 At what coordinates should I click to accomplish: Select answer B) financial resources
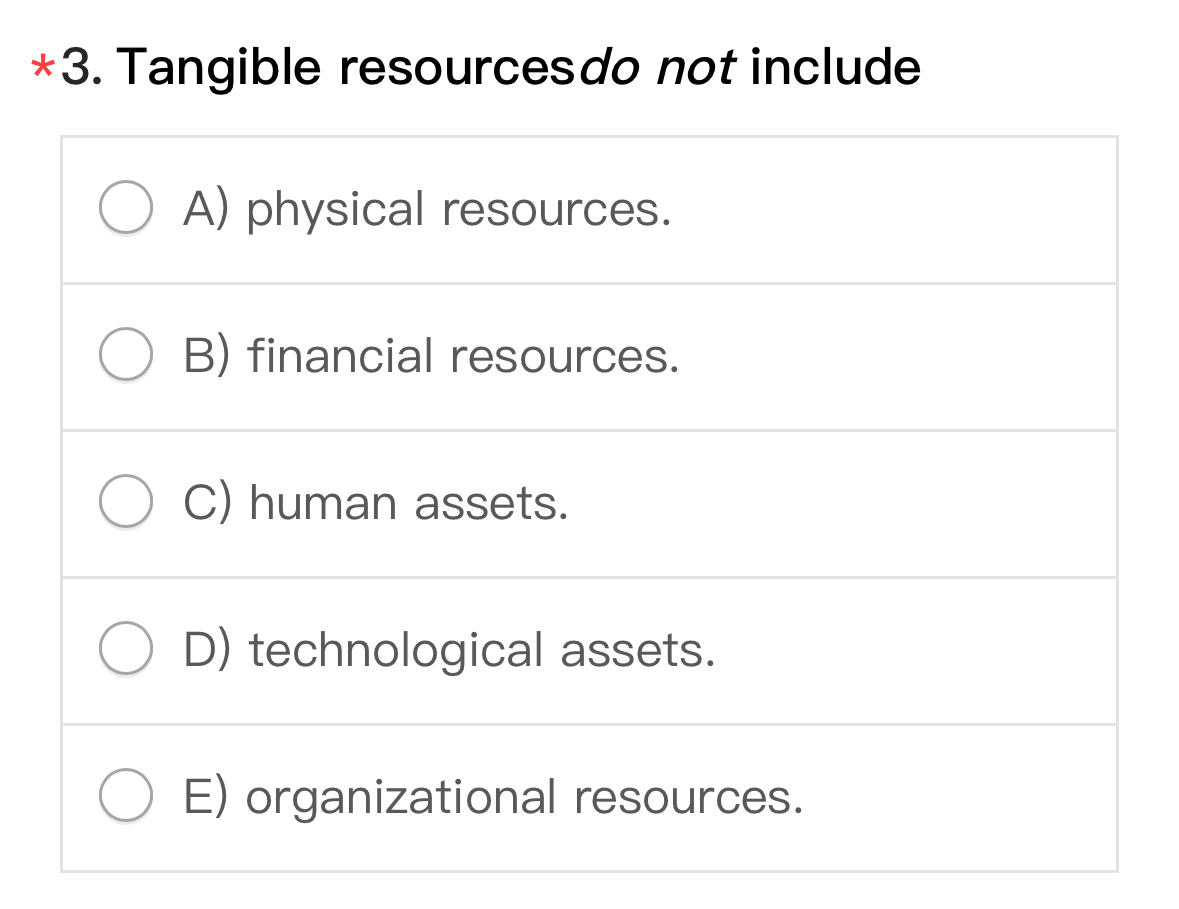pyautogui.click(x=432, y=355)
